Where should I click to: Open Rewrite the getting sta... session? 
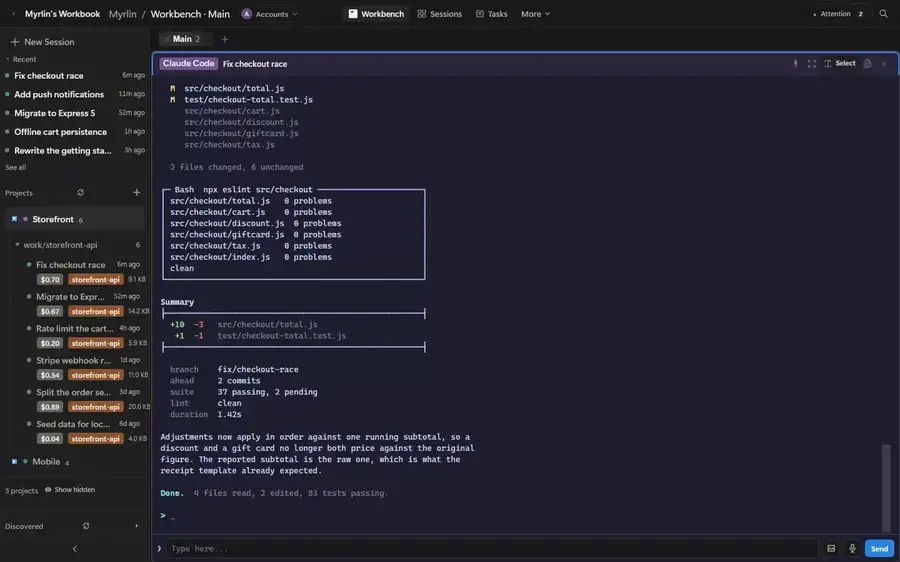75,150
